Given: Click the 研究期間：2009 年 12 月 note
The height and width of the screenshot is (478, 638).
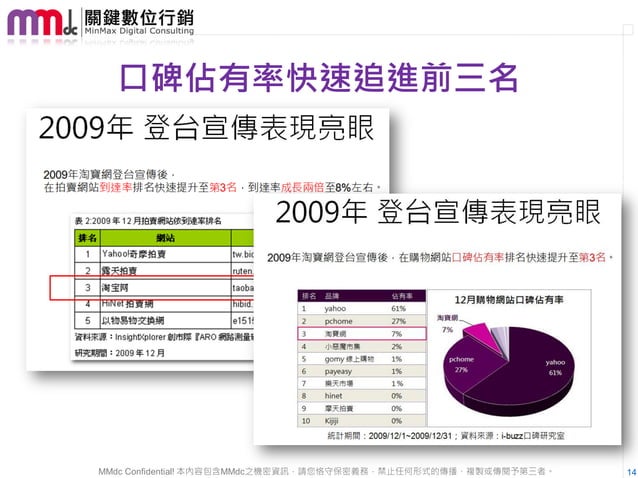Looking at the screenshot, I should coord(120,353).
